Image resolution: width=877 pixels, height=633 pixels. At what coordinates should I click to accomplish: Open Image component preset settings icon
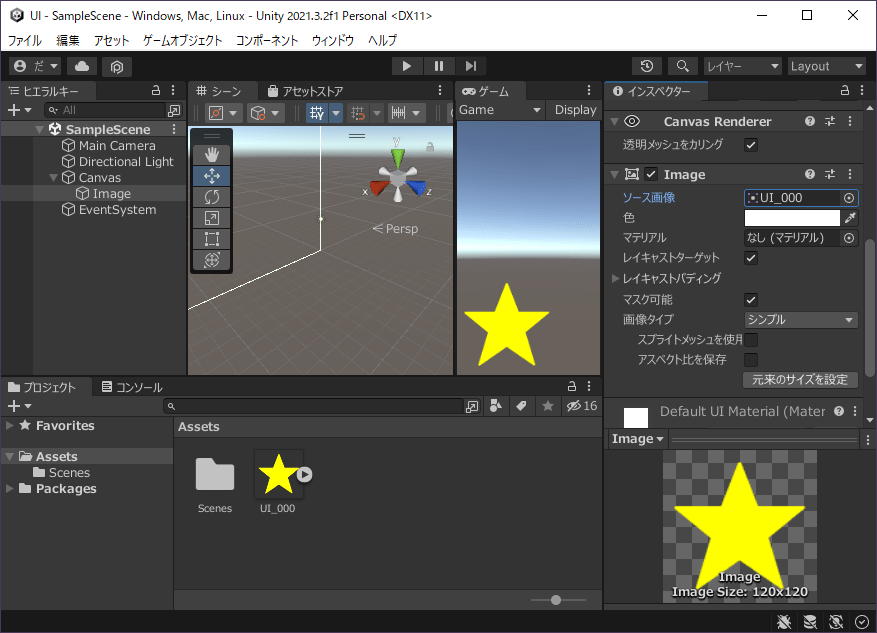click(830, 174)
